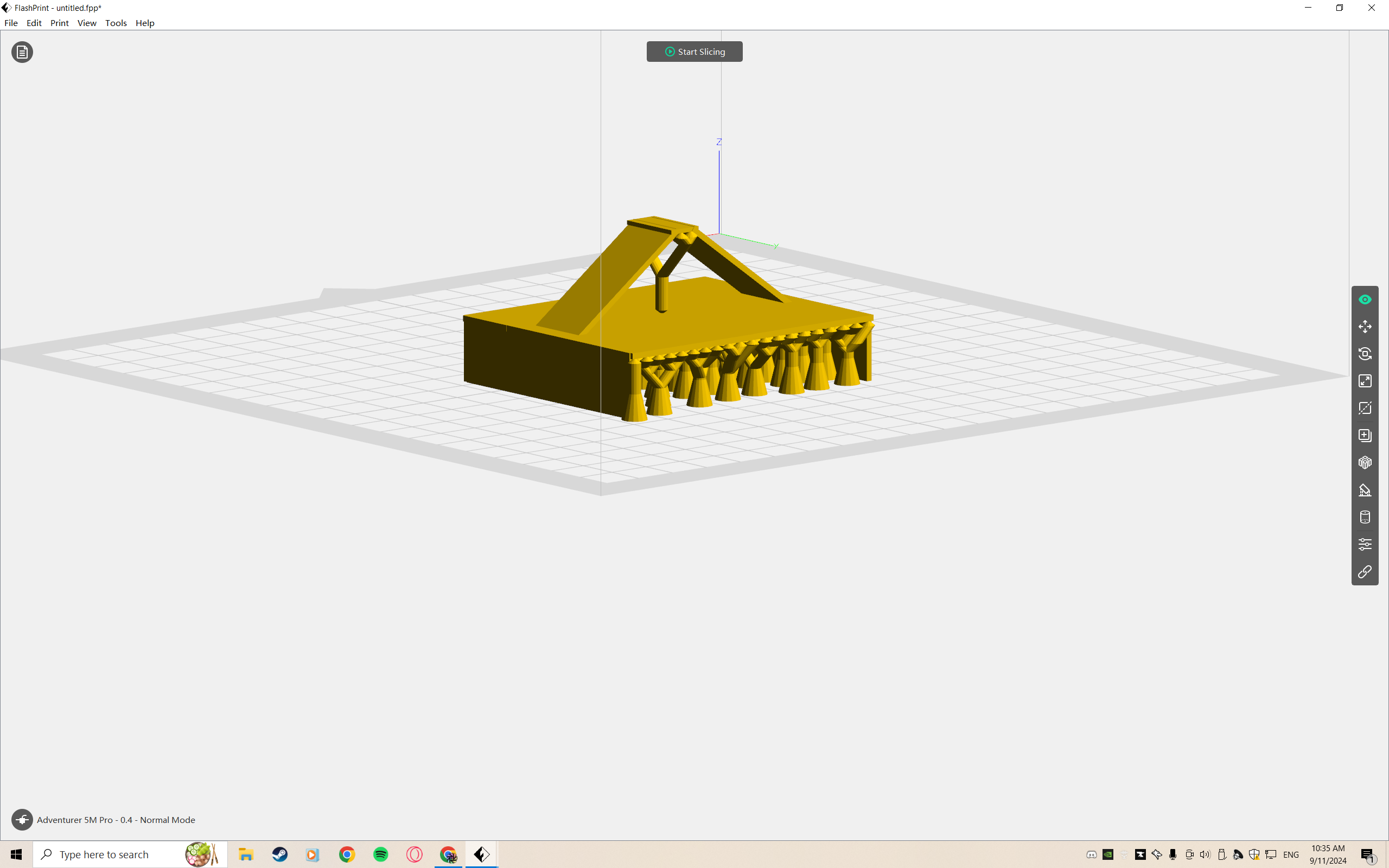Viewport: 1389px width, 868px height.
Task: Open the Edit menu
Action: (34, 23)
